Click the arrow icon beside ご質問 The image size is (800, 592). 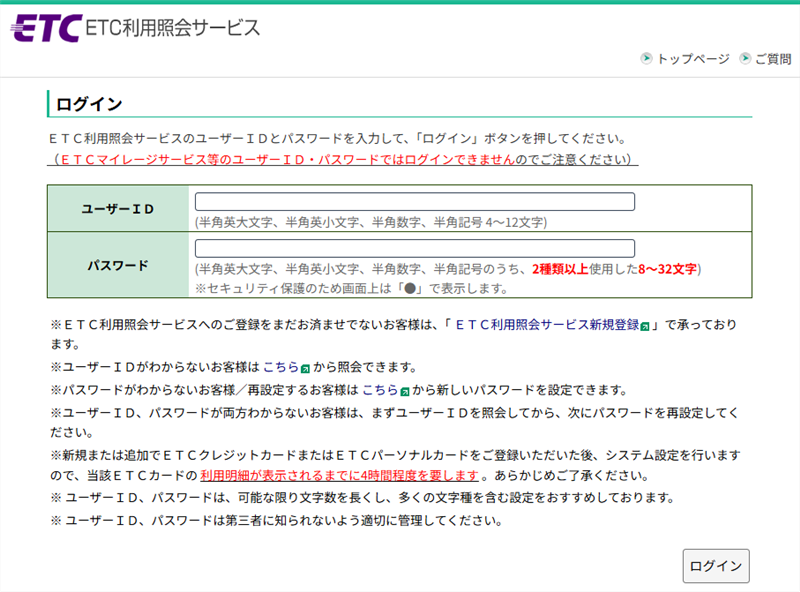(x=744, y=59)
